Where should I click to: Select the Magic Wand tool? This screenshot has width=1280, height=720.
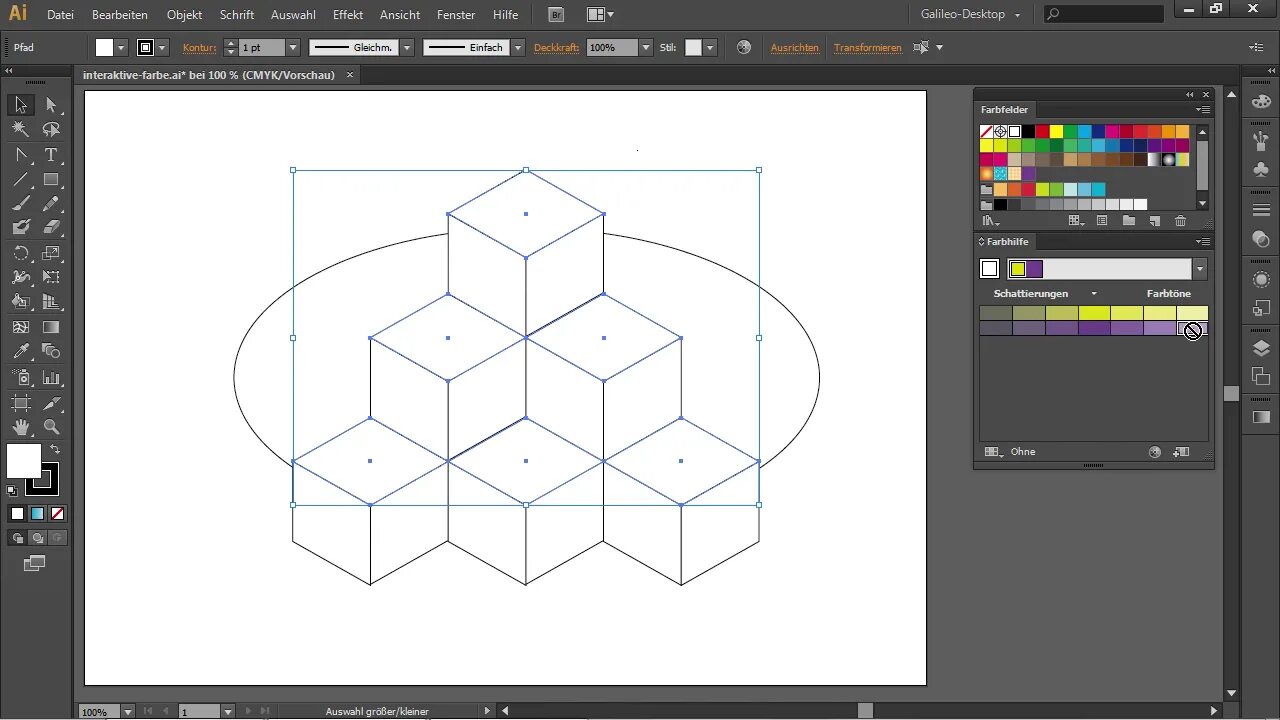(x=21, y=130)
